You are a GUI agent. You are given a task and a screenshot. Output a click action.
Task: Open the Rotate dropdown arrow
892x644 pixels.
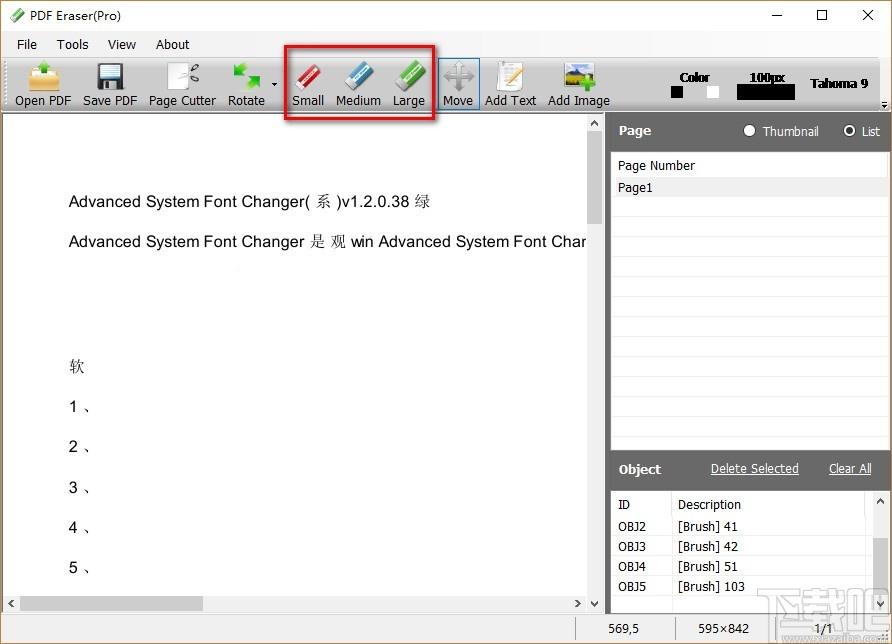pos(274,85)
